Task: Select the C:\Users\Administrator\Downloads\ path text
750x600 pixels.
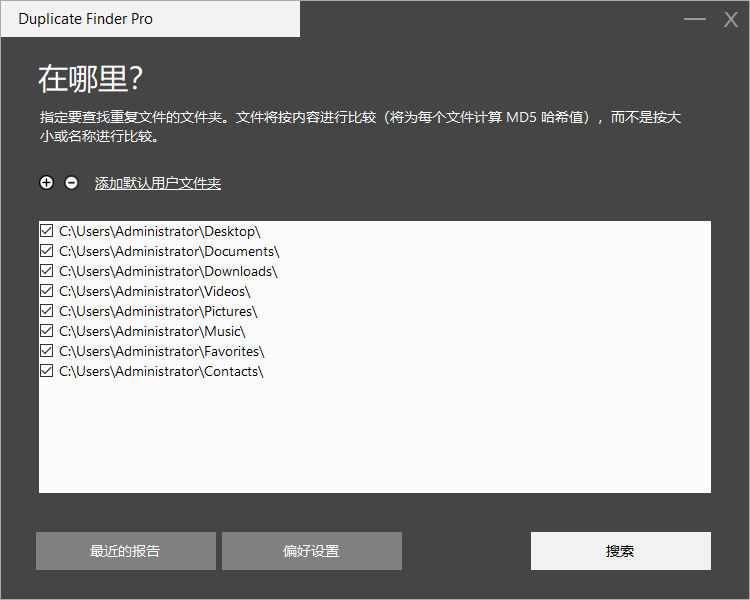Action: coord(168,272)
